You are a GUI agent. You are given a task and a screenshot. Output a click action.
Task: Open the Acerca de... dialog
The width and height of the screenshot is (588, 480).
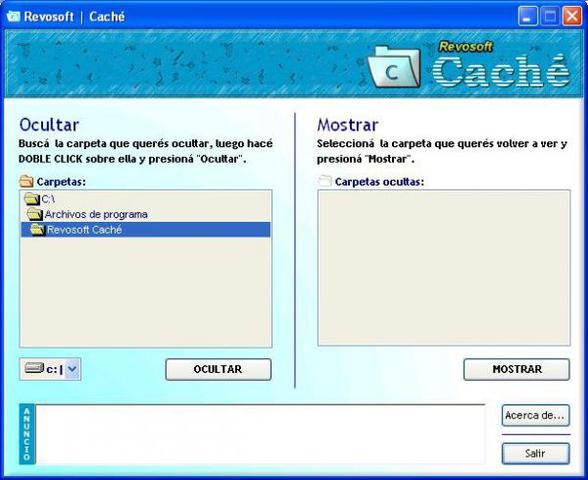536,415
